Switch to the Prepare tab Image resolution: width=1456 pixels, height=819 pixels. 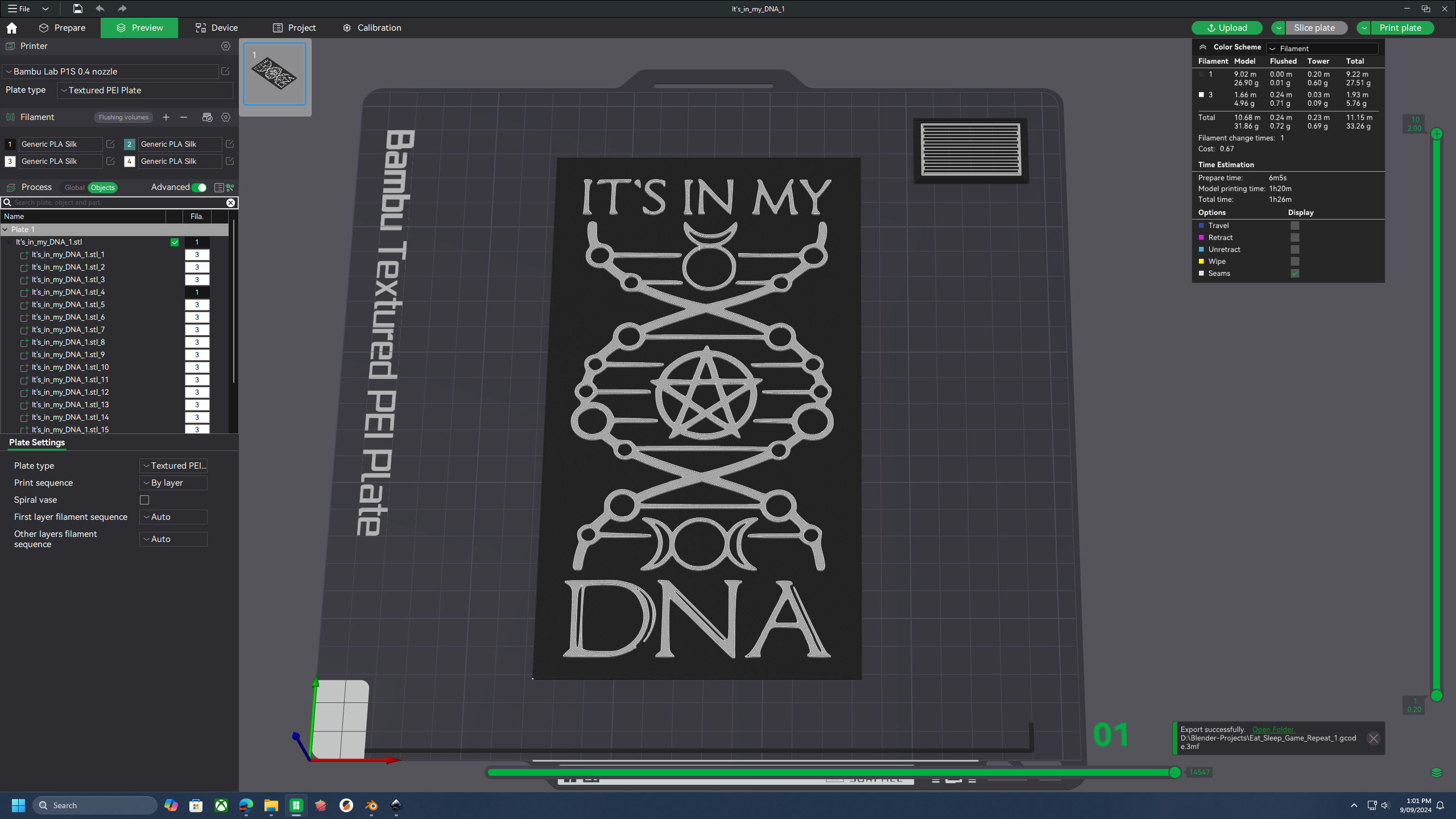tap(62, 28)
